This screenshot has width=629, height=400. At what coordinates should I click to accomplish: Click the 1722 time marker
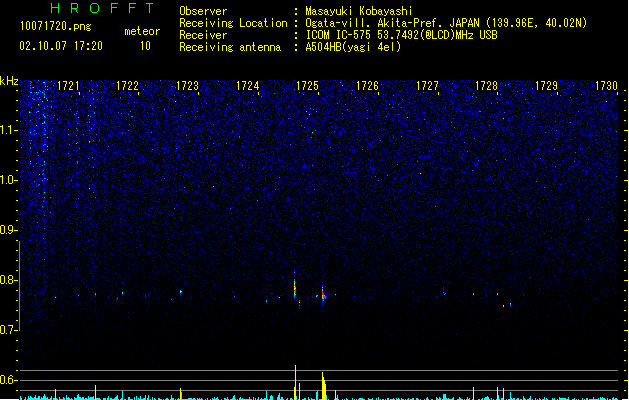click(x=128, y=86)
